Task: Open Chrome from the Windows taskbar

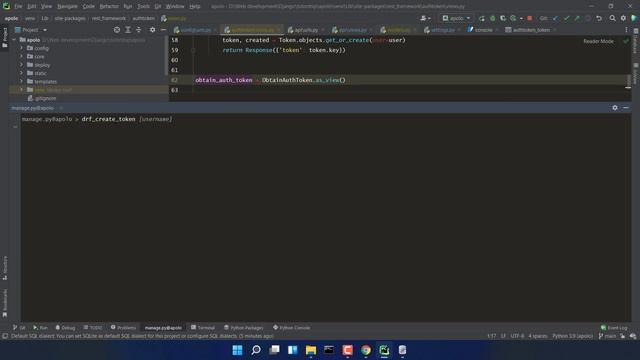Action: click(366, 350)
